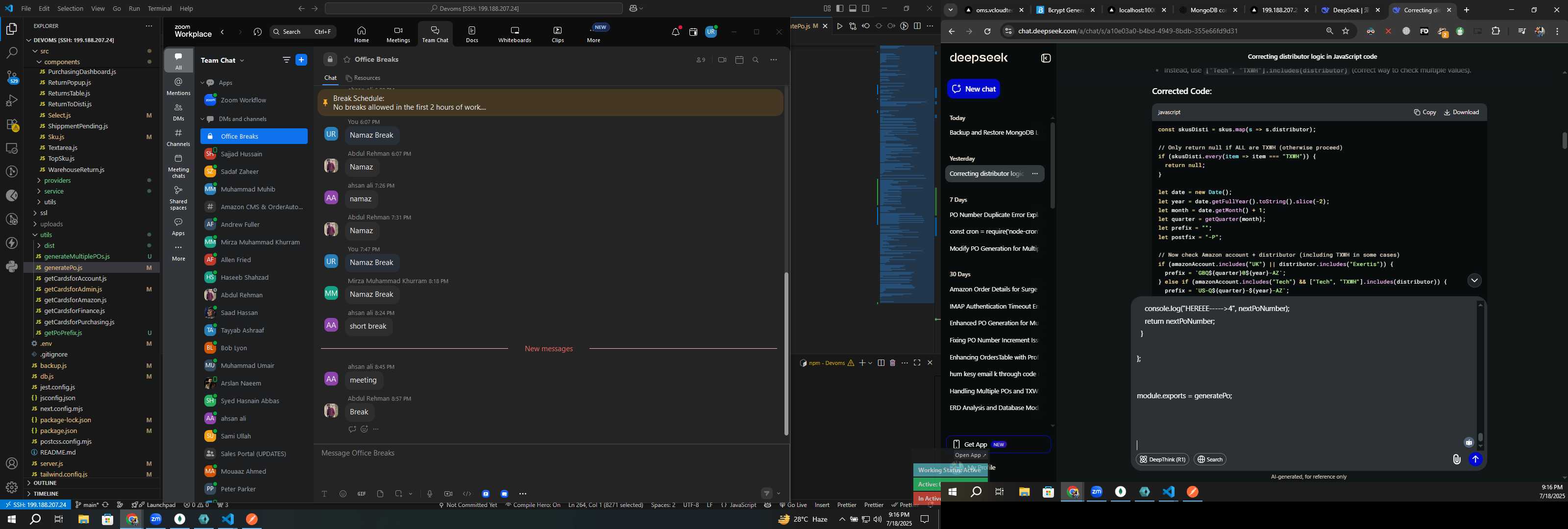Collapse the DeepSeek sidebar
Viewport: 1568px width, 529px height.
click(1046, 58)
